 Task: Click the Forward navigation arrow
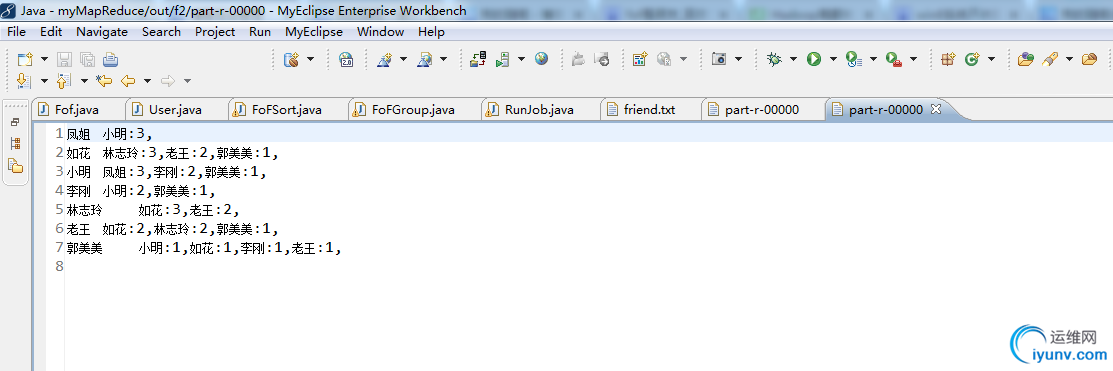point(168,80)
